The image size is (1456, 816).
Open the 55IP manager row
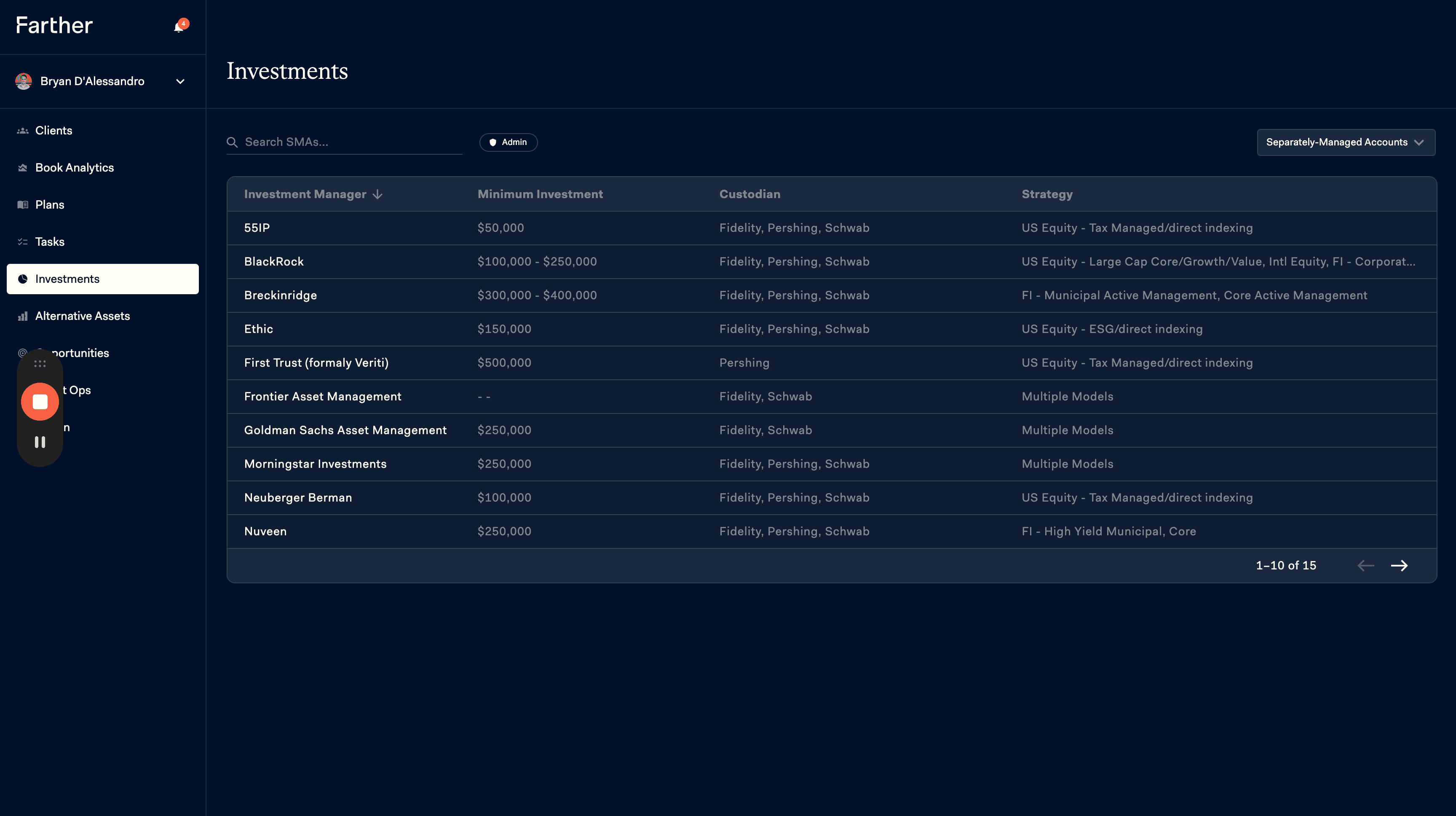tap(832, 228)
